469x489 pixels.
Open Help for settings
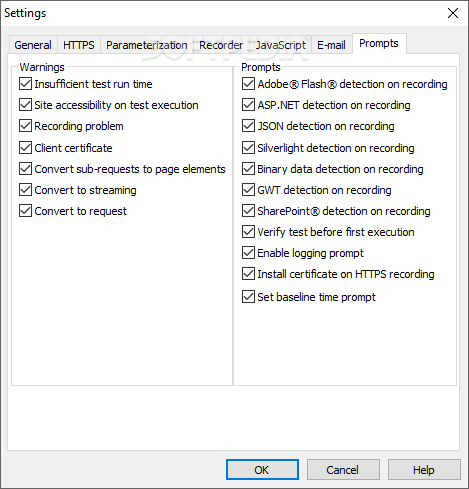(424, 470)
